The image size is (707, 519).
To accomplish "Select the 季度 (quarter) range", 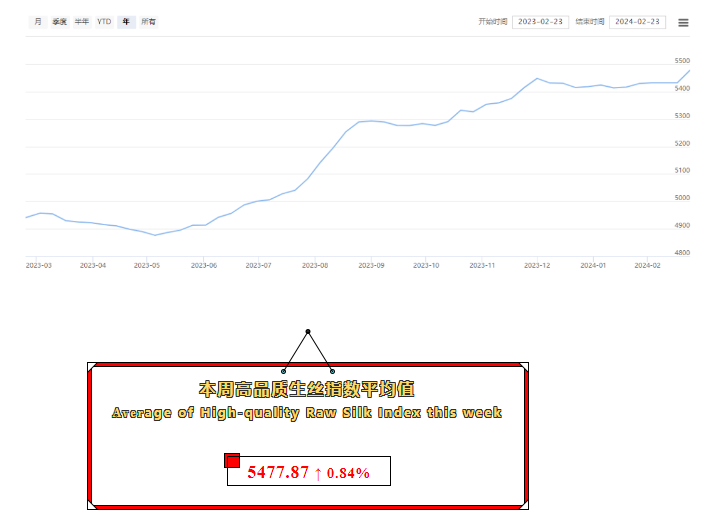I will (60, 21).
